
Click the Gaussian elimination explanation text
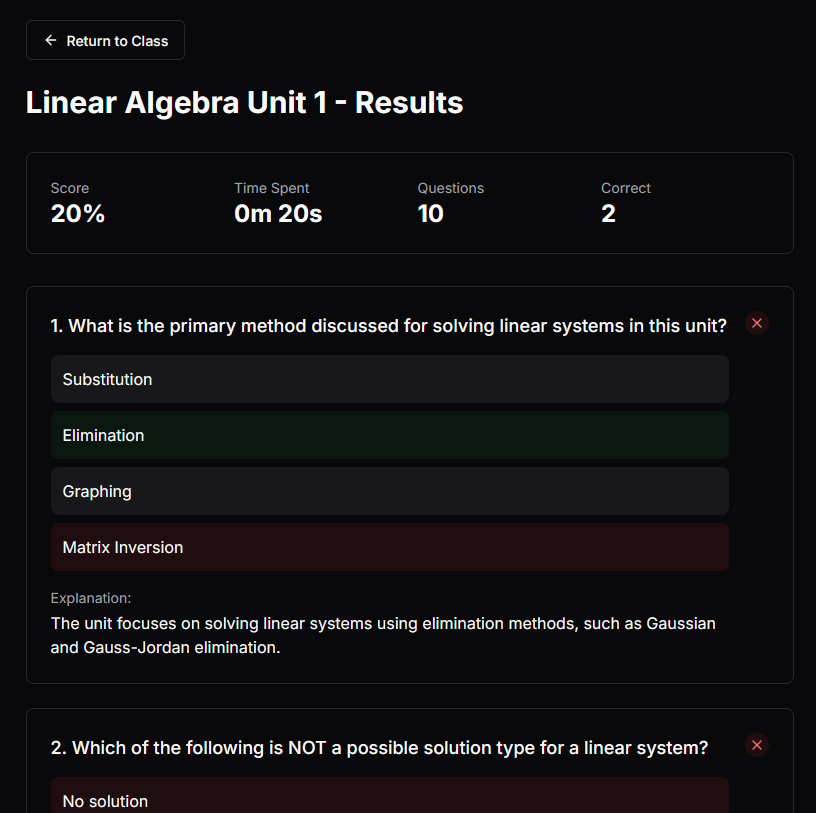[x=383, y=635]
